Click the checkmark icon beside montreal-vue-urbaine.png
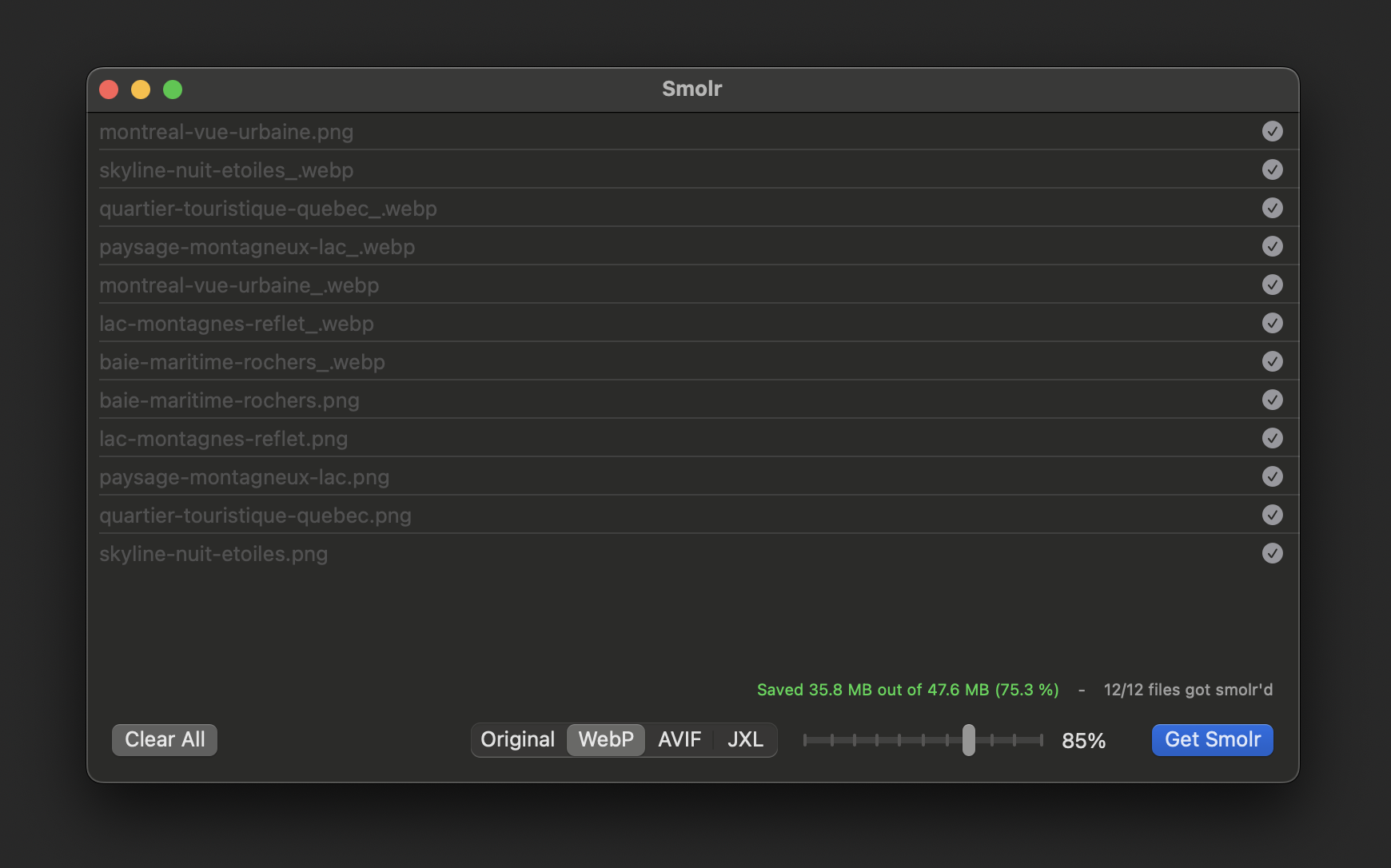 [1273, 131]
